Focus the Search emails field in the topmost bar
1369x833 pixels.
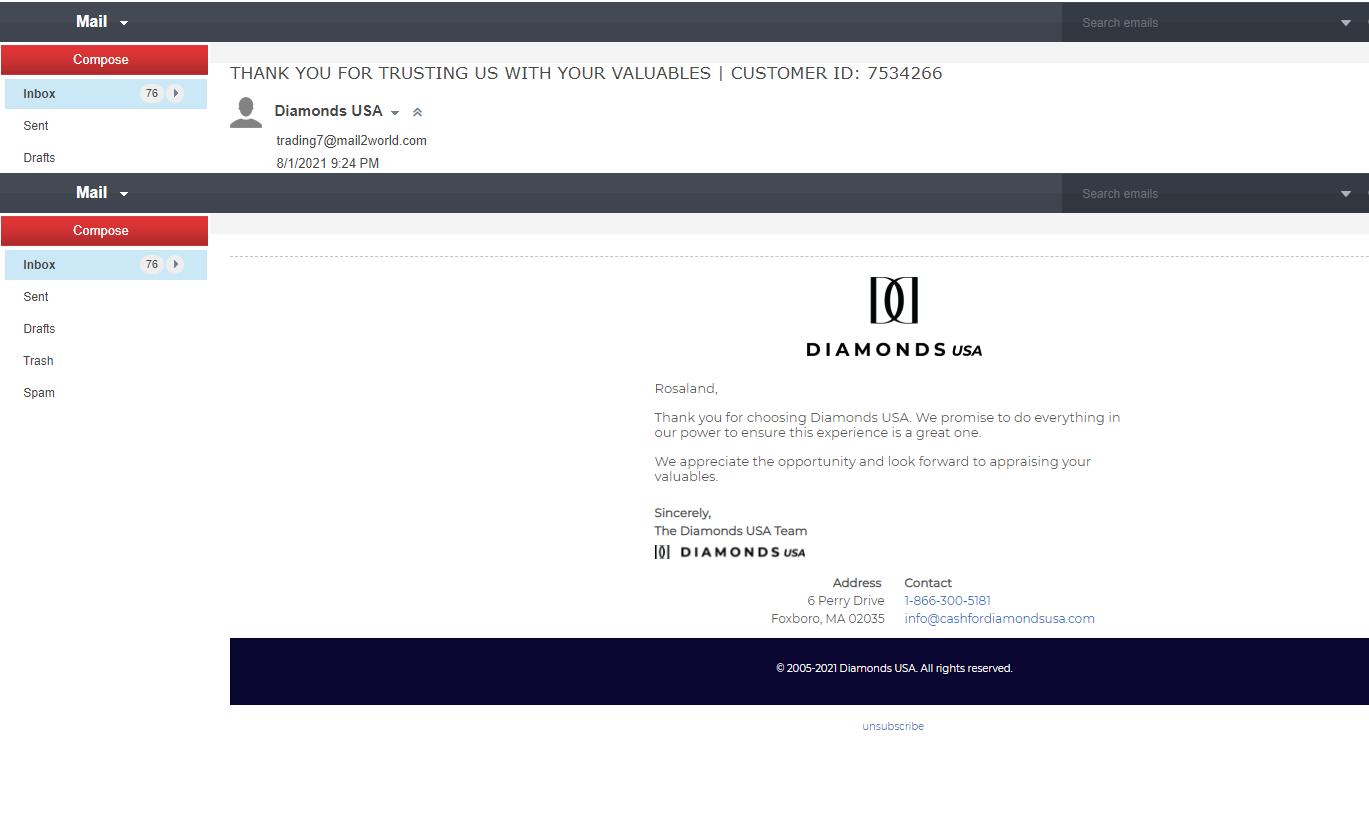coord(1200,22)
